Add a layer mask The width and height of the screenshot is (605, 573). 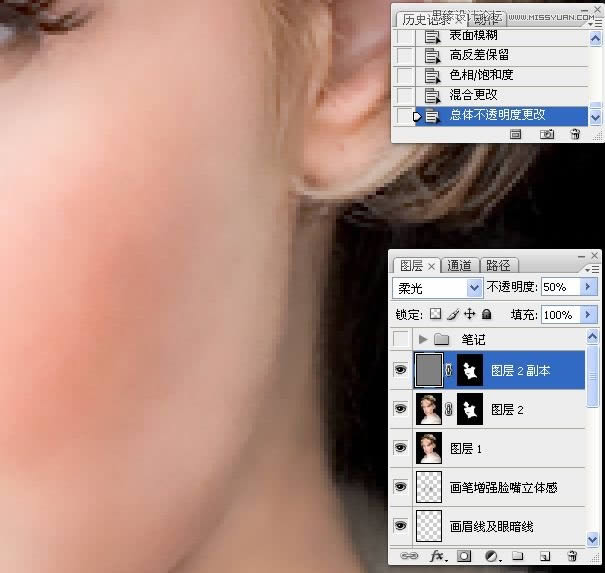(464, 555)
